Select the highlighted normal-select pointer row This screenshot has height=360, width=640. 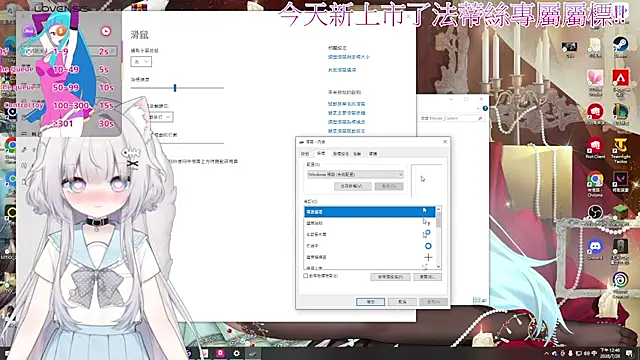[369, 211]
